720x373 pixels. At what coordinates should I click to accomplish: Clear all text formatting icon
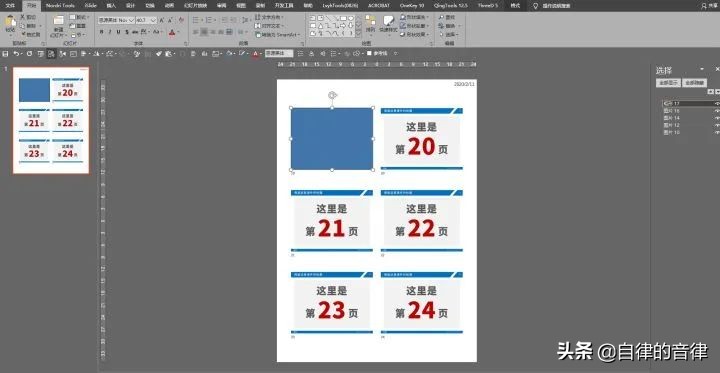click(x=181, y=20)
